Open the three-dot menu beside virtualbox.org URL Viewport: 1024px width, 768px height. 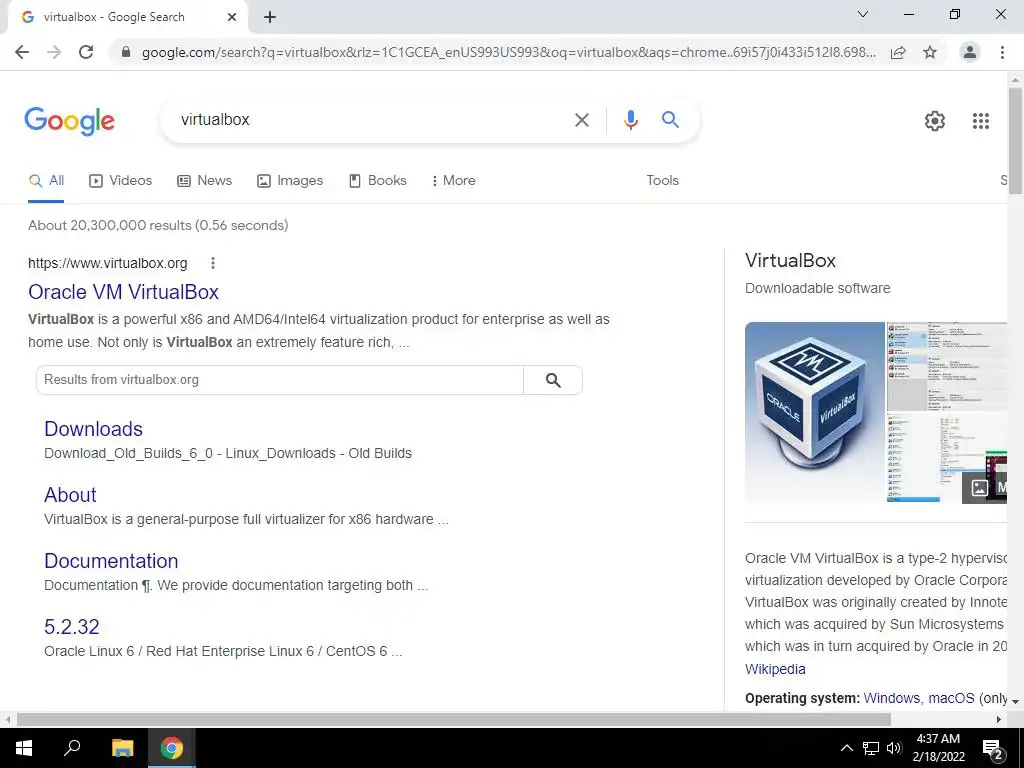point(213,263)
